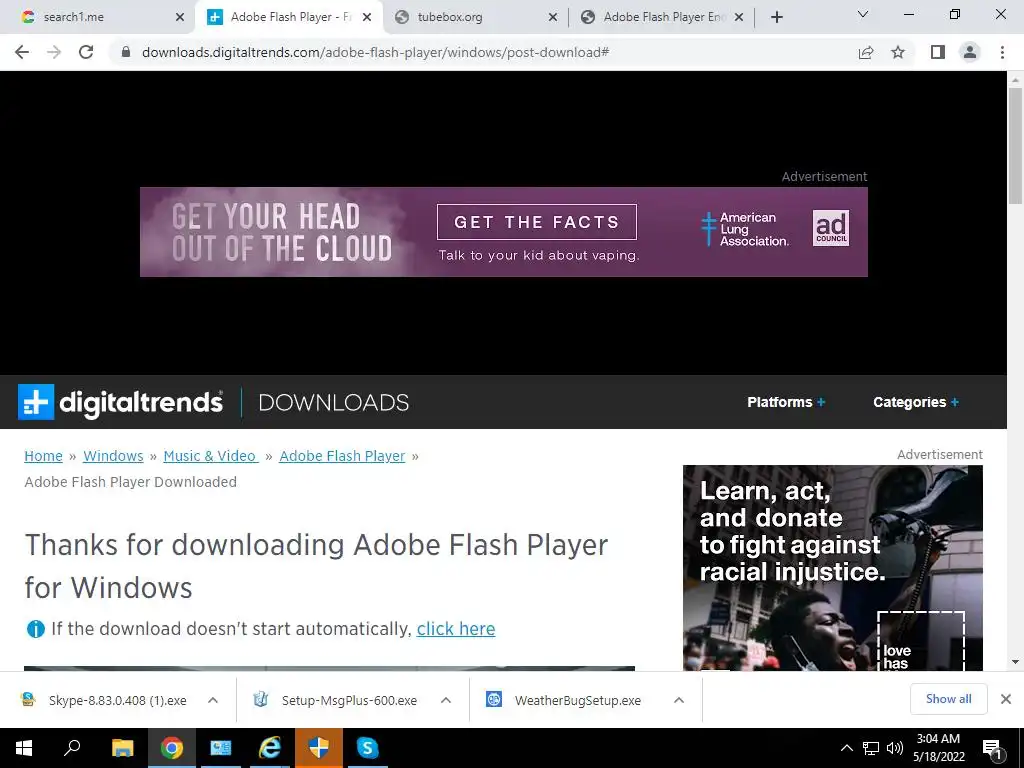
Task: Bookmark this page with the star icon
Action: pyautogui.click(x=898, y=52)
